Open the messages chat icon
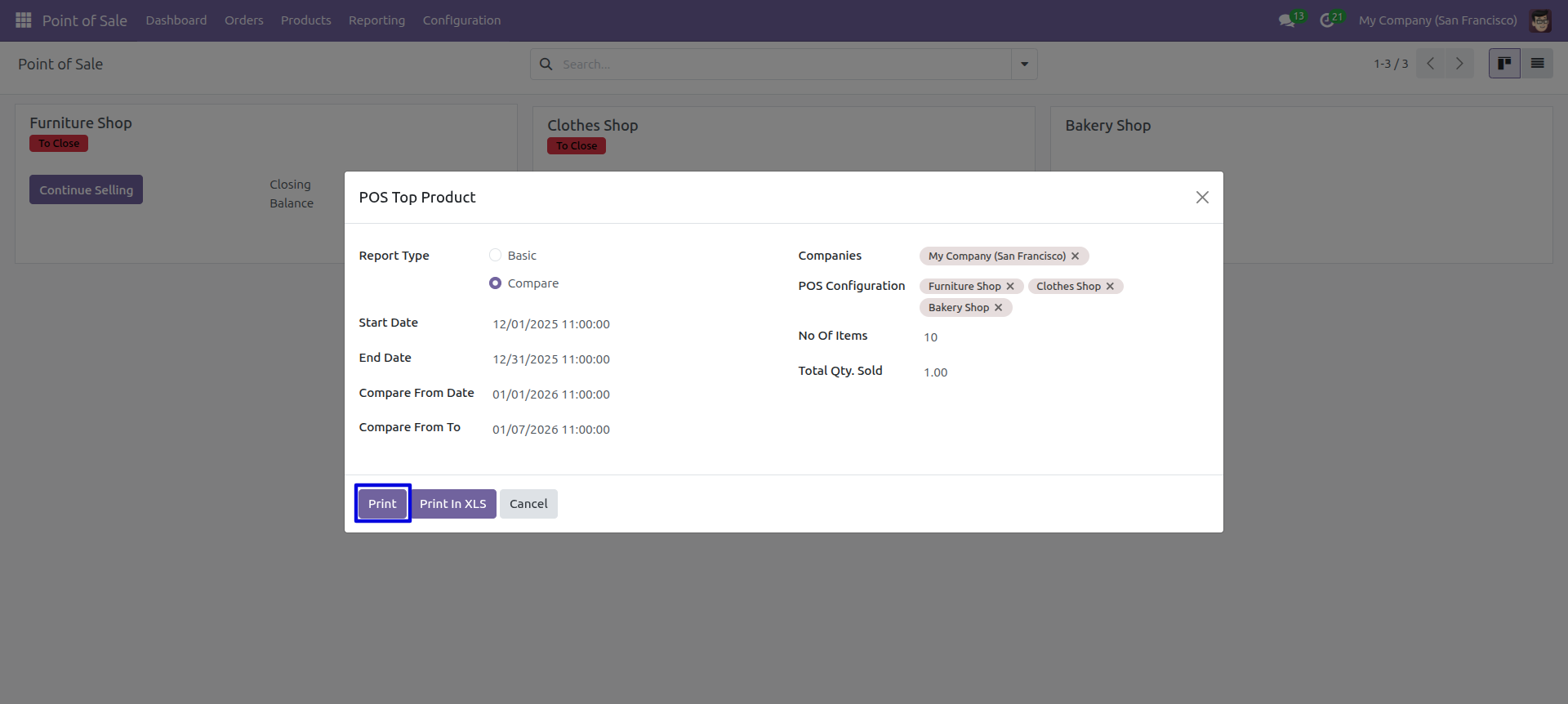Viewport: 1568px width, 704px height. tap(1287, 20)
